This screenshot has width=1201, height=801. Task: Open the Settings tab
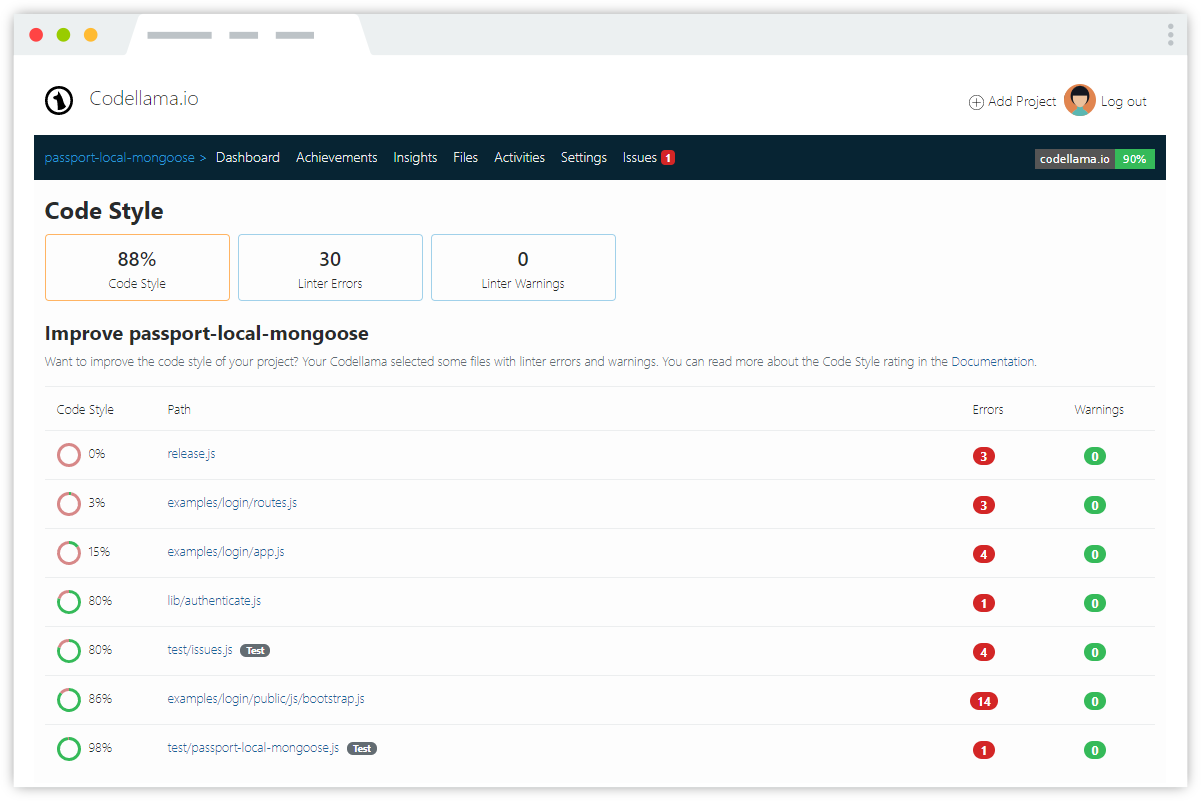584,157
